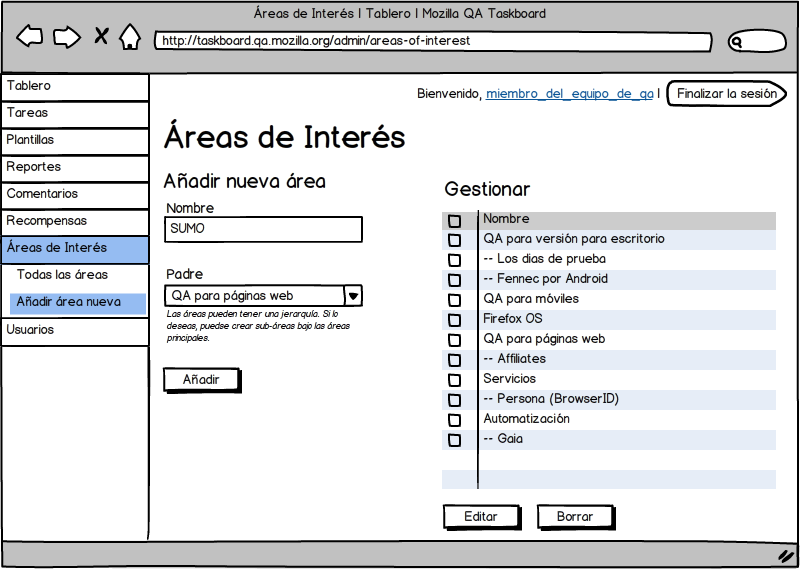Click the Áreas de Interés page heading
800x569 pixels.
pos(284,136)
